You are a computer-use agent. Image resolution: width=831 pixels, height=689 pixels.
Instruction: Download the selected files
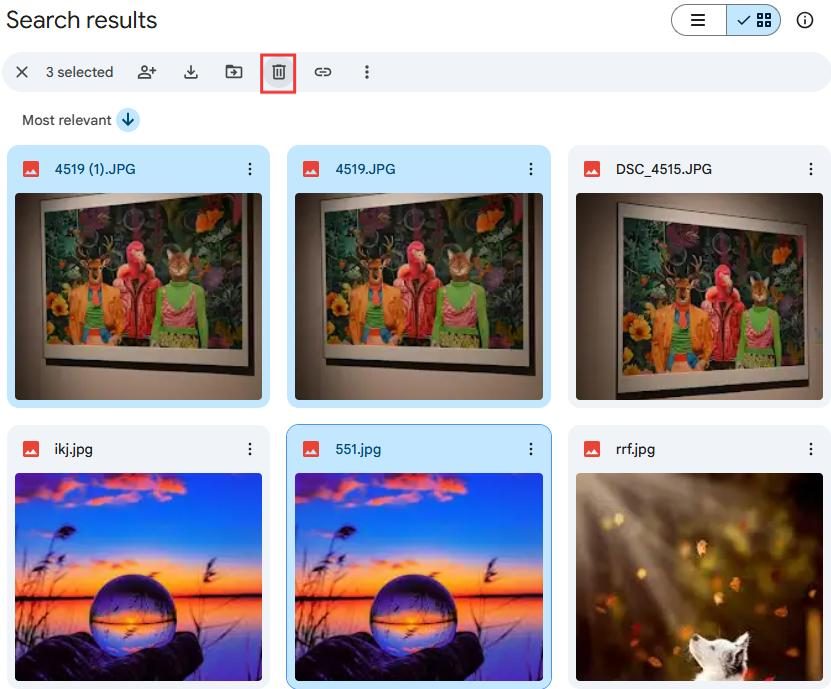pyautogui.click(x=191, y=72)
